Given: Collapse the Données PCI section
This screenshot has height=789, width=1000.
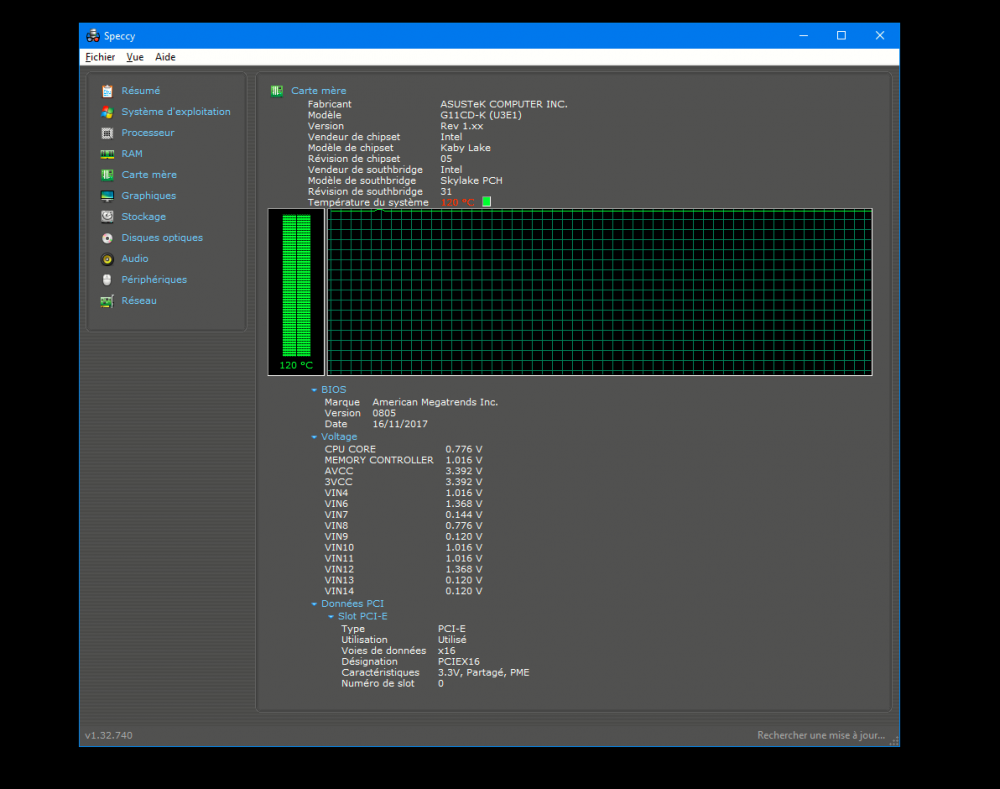Looking at the screenshot, I should click(314, 604).
